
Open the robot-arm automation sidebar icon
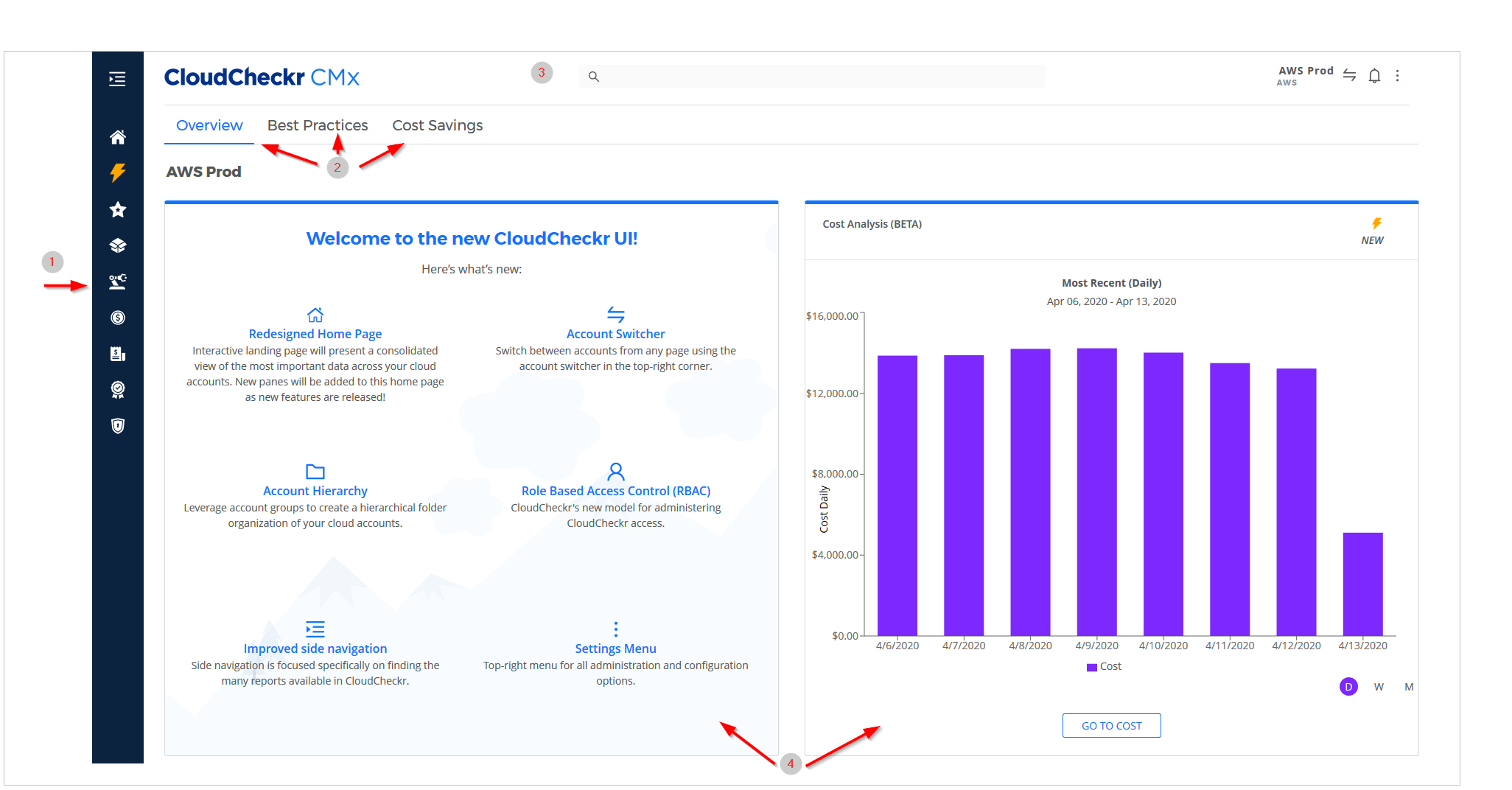point(117,282)
